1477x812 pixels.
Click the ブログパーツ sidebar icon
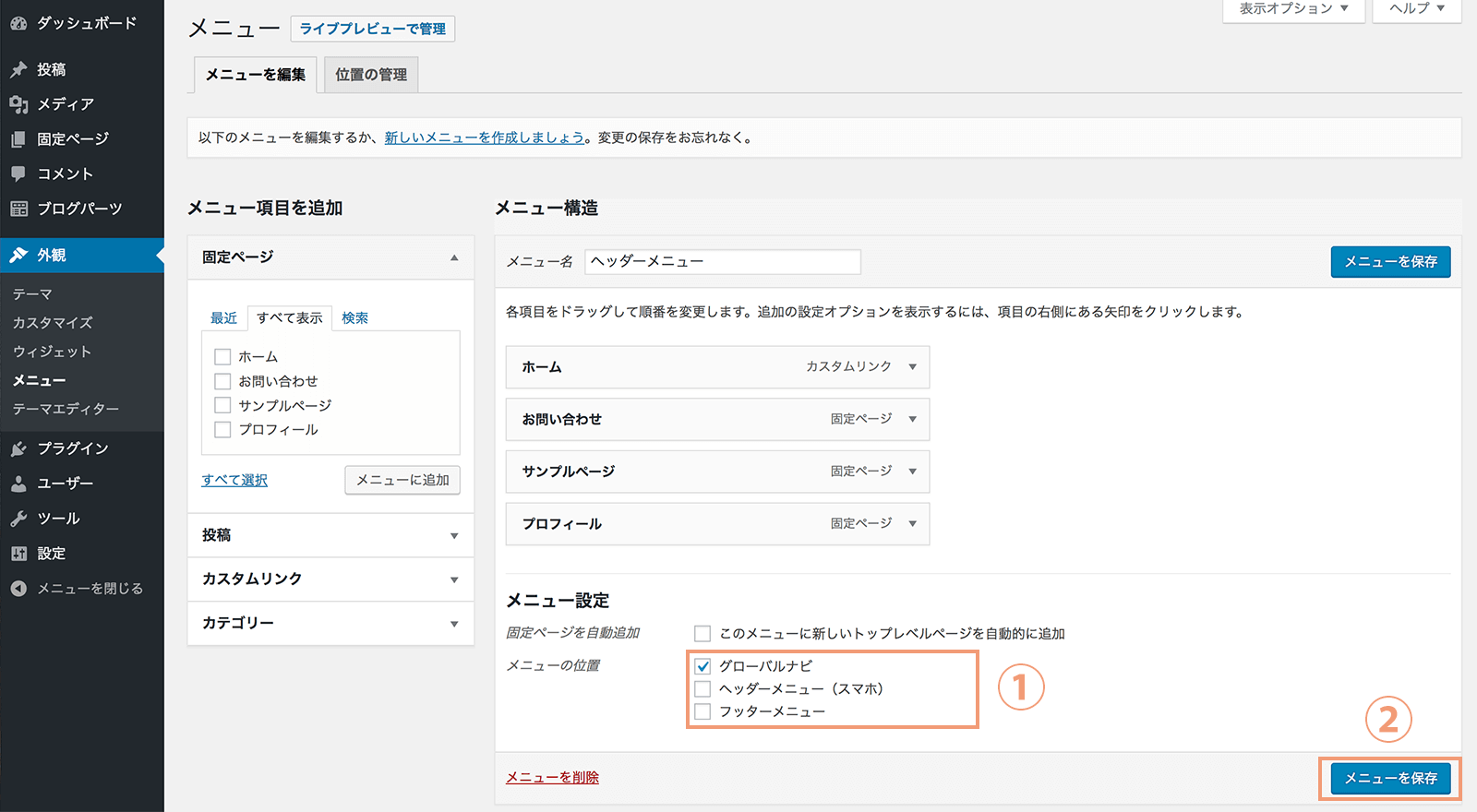(x=18, y=209)
